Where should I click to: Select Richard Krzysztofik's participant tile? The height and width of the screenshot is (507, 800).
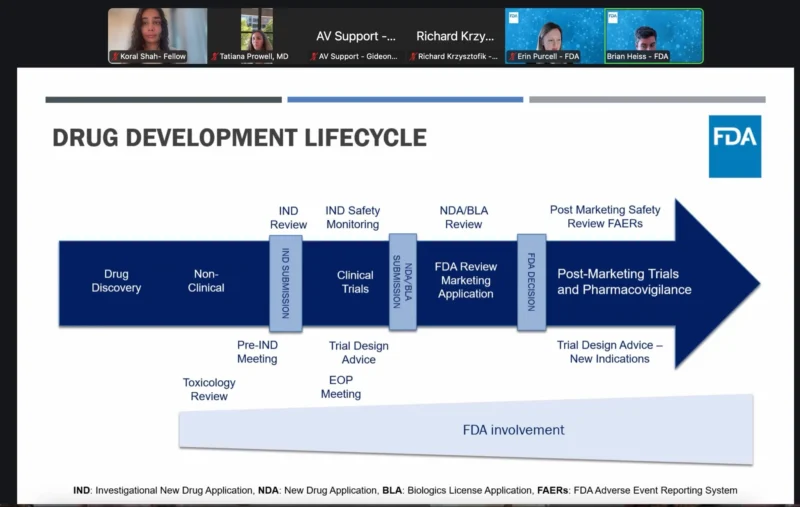[455, 36]
